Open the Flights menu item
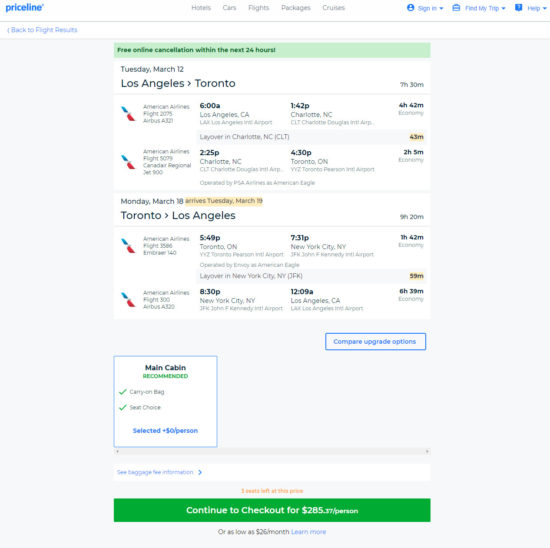Screen dimensions: 550x548 [x=259, y=8]
